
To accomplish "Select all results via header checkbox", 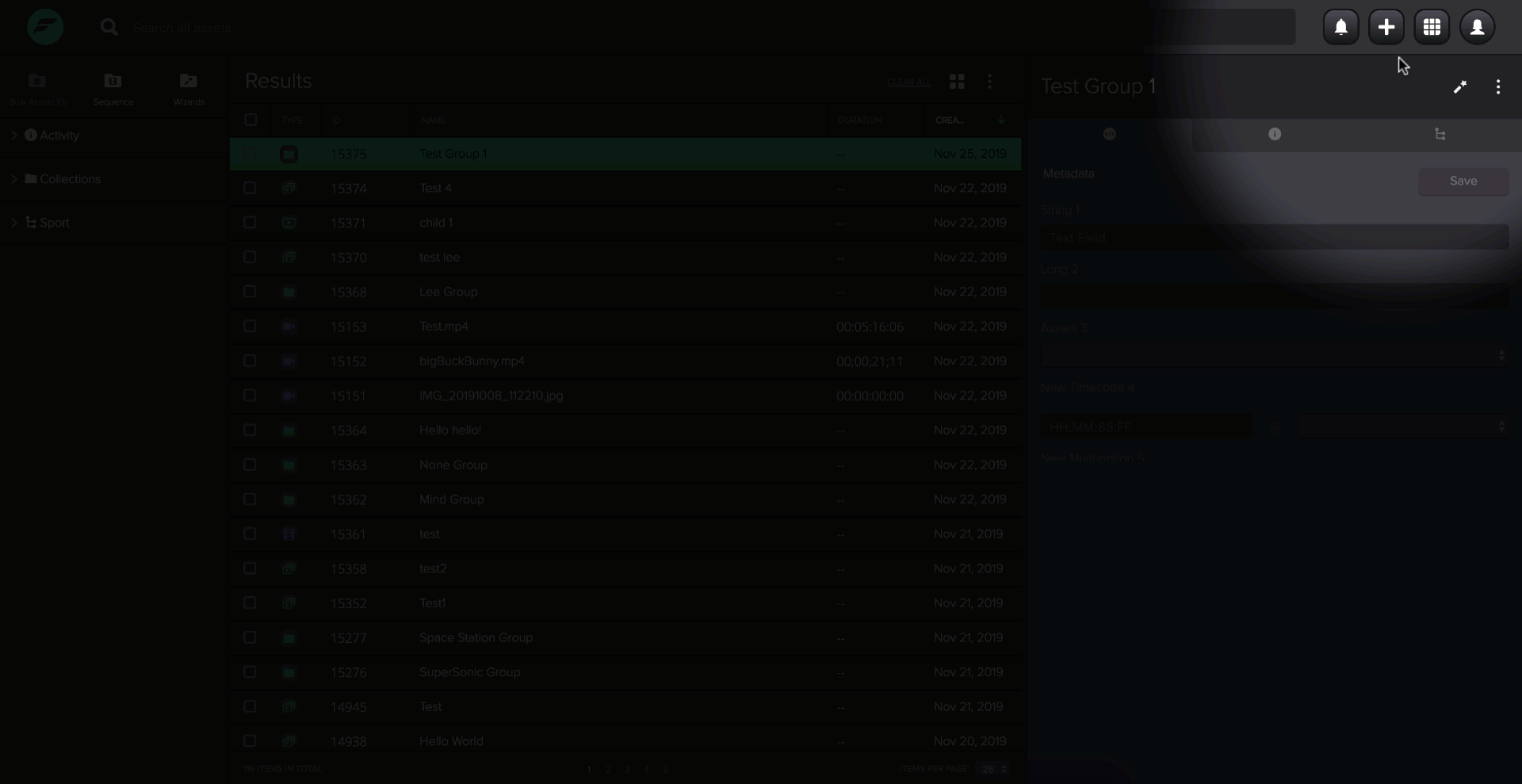I will coord(250,120).
